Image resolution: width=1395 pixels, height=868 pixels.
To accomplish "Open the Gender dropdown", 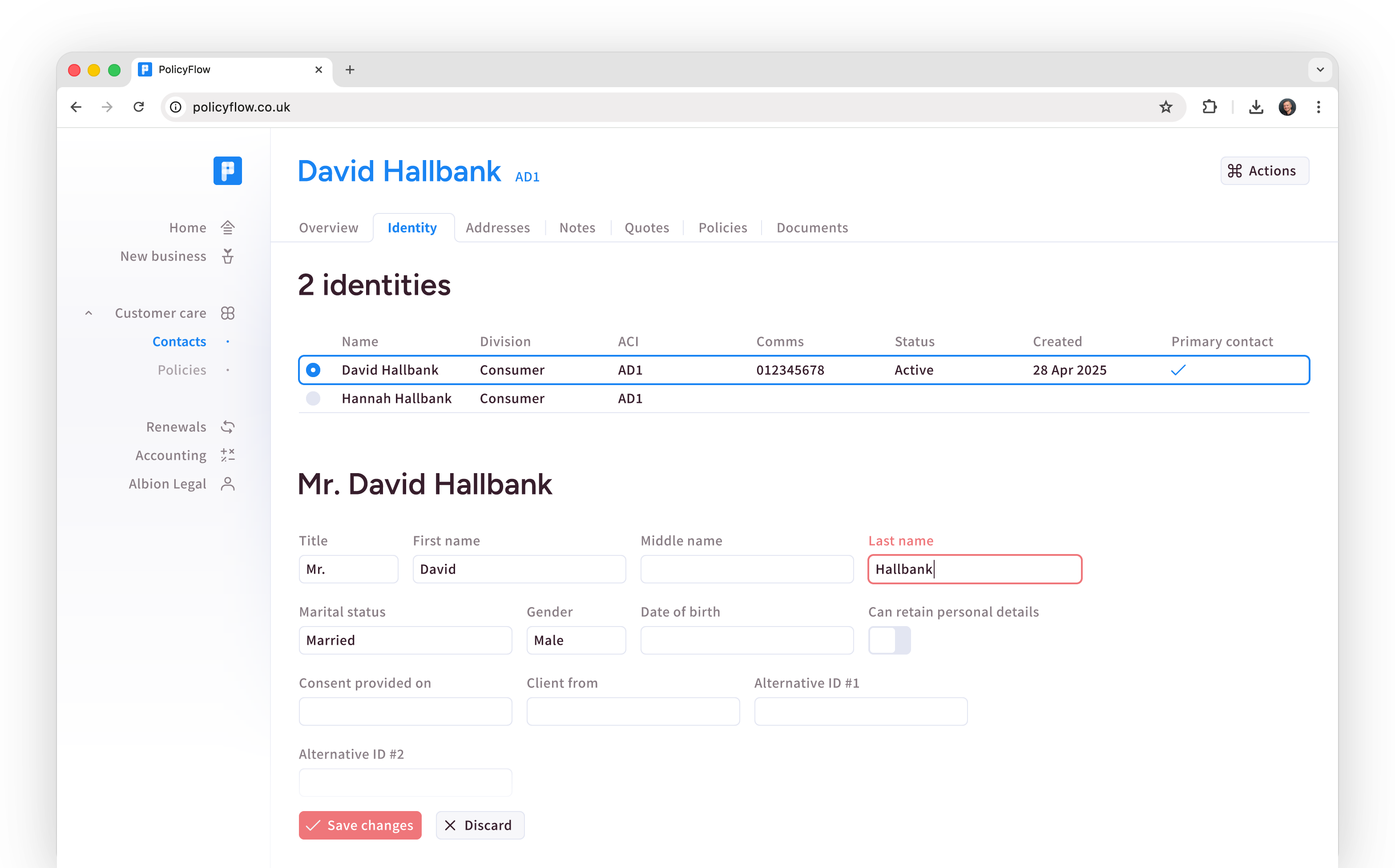I will click(x=576, y=640).
